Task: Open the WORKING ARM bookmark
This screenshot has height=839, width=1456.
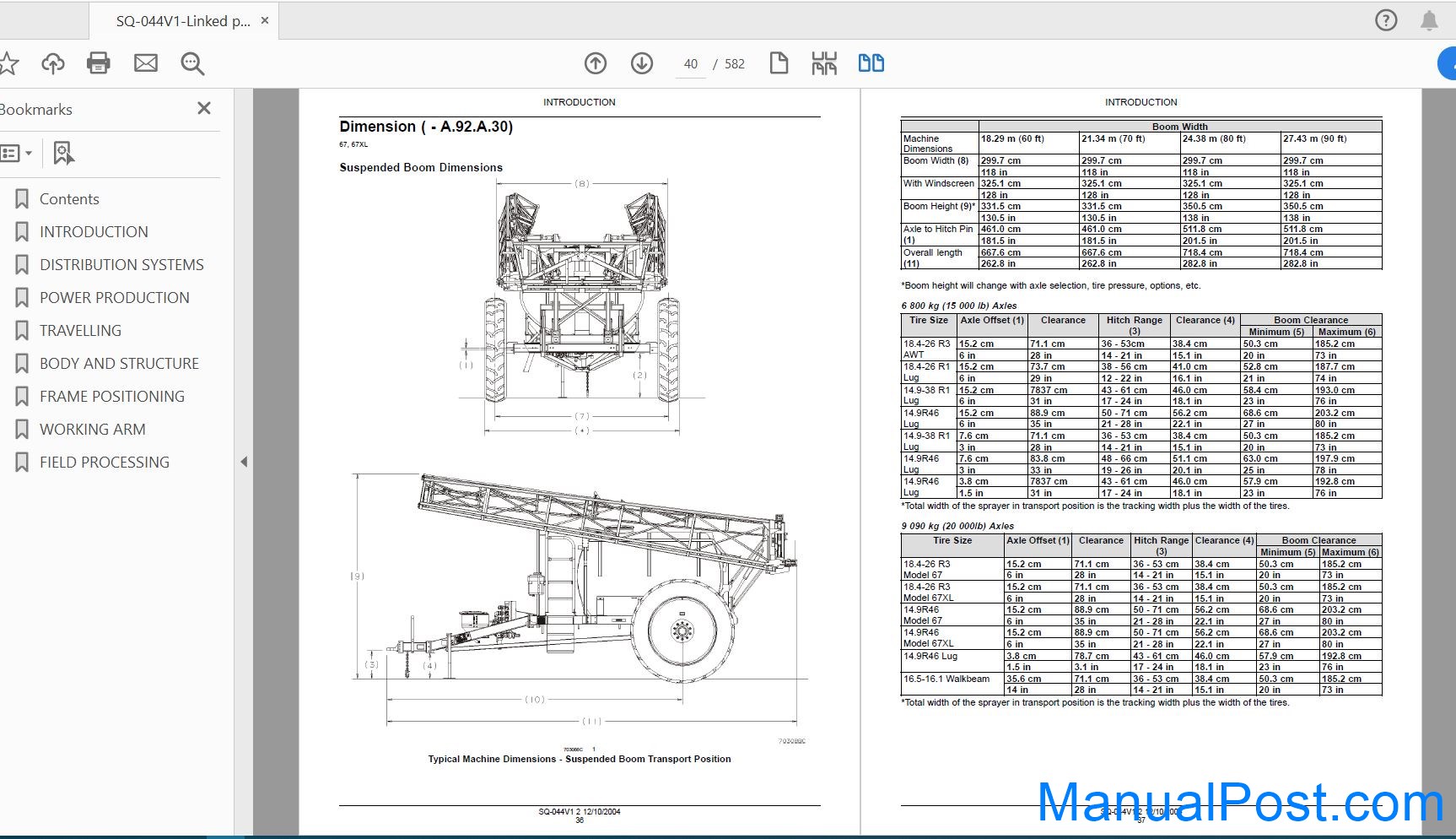Action: pyautogui.click(x=93, y=430)
